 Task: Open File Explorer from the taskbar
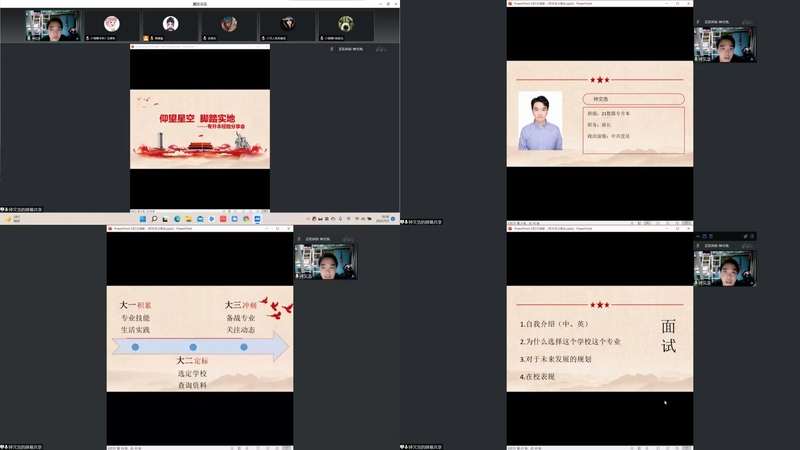pos(190,218)
